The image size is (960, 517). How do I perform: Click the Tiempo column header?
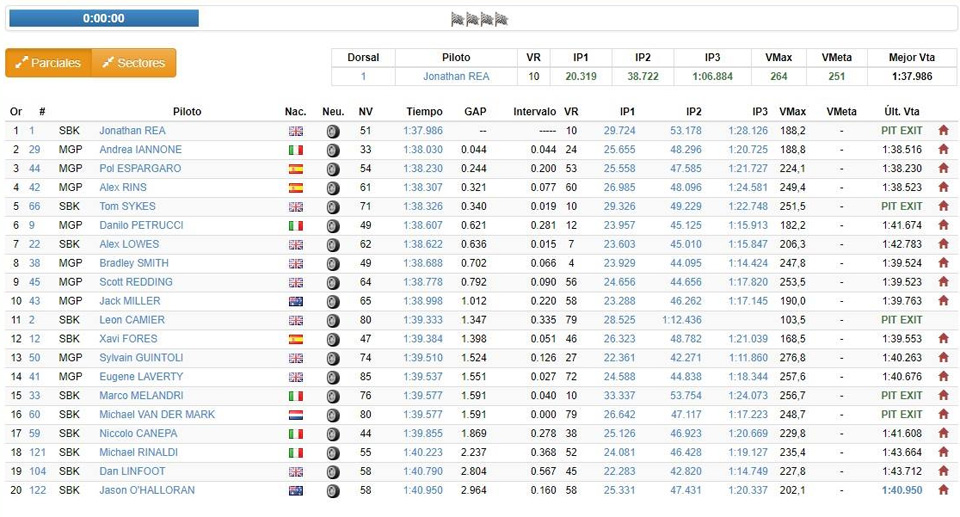coord(424,111)
